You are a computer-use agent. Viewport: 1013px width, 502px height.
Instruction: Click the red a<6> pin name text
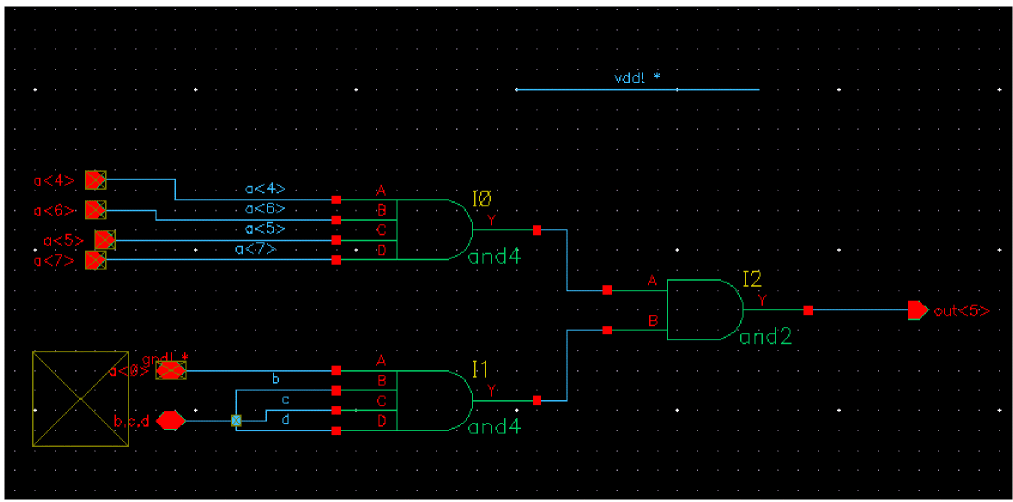(55, 211)
